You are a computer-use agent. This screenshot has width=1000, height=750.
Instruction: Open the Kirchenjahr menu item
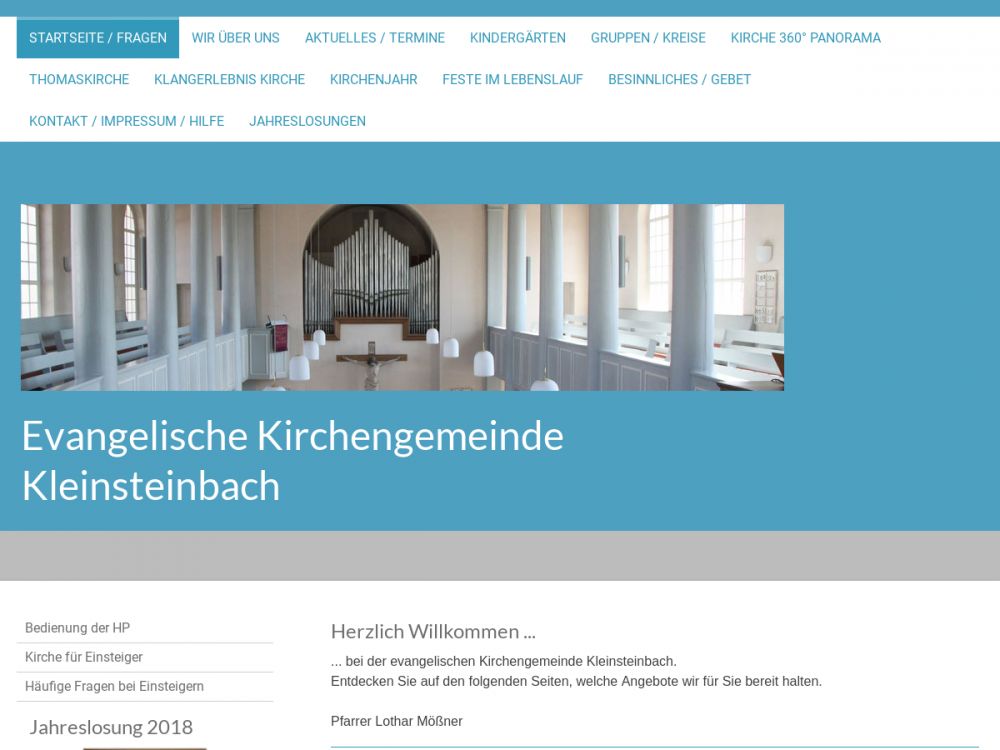pyautogui.click(x=374, y=79)
